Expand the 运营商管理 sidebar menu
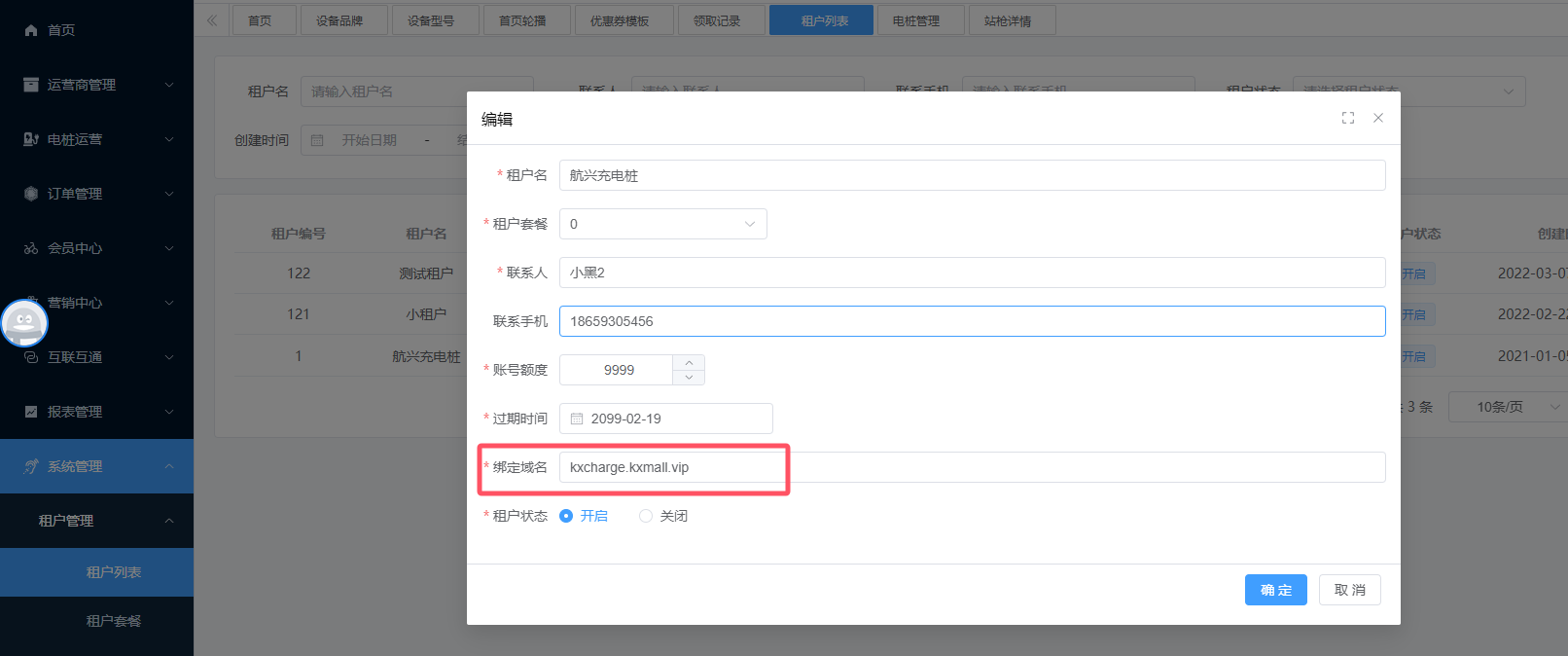Viewport: 1568px width, 656px height. (x=97, y=85)
